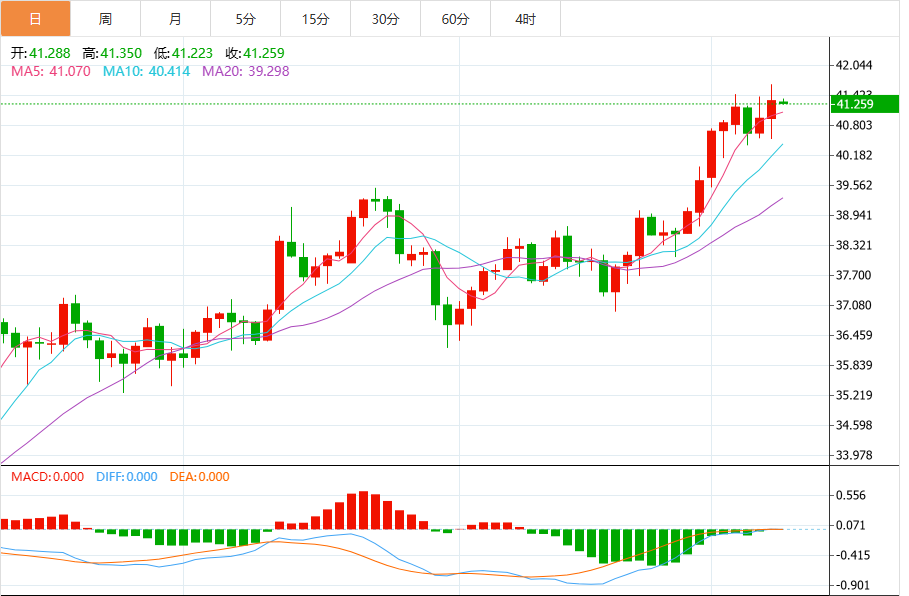The image size is (909, 596).
Task: Click the green 41.259 current price tag
Action: coord(864,104)
